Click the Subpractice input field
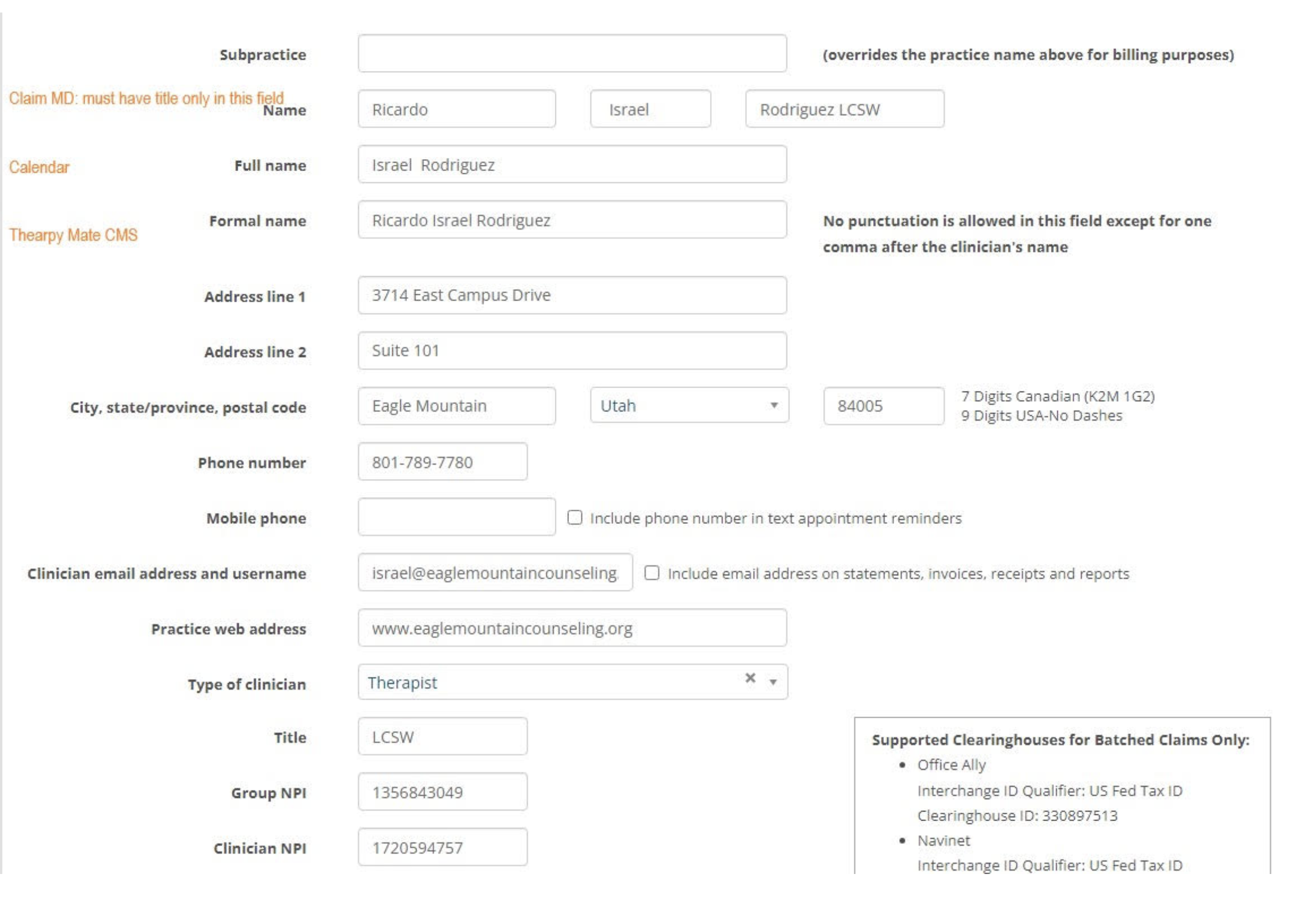The height and width of the screenshot is (924, 1296). click(572, 53)
